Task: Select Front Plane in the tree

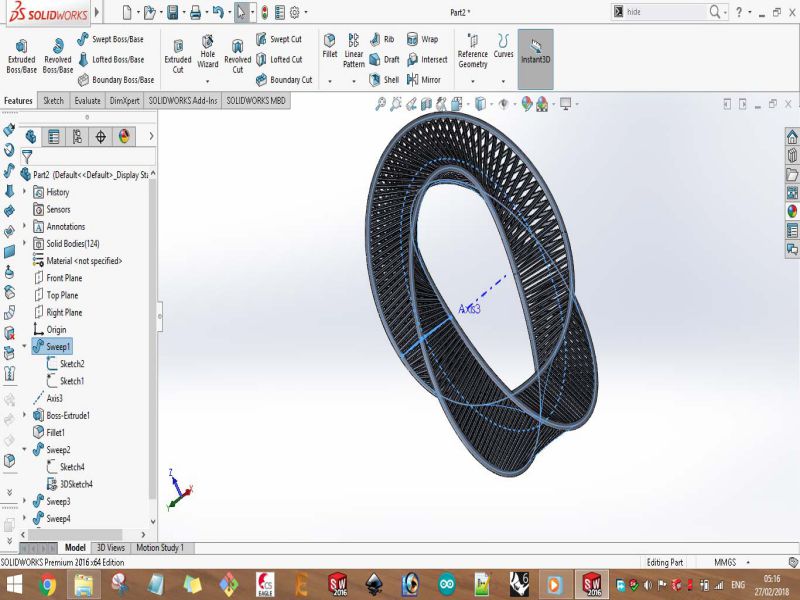Action: coord(58,278)
